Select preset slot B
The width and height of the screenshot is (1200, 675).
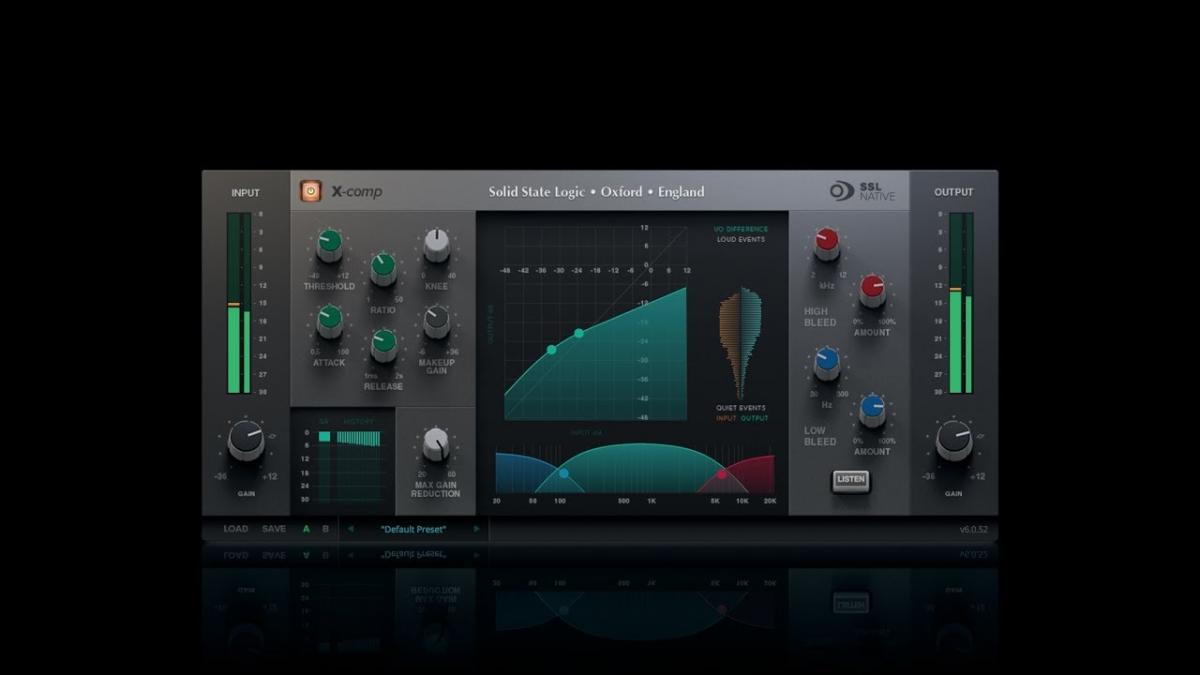(x=325, y=529)
